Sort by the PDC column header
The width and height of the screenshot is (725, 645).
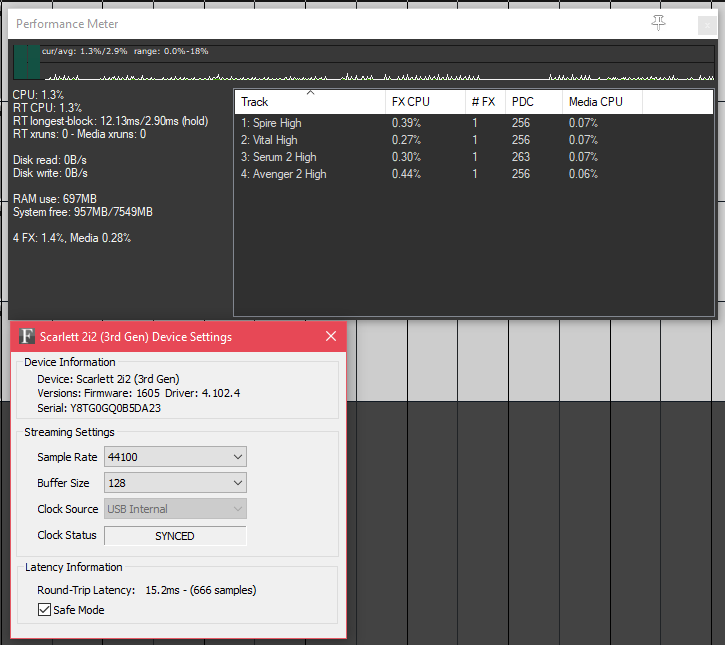[x=534, y=102]
